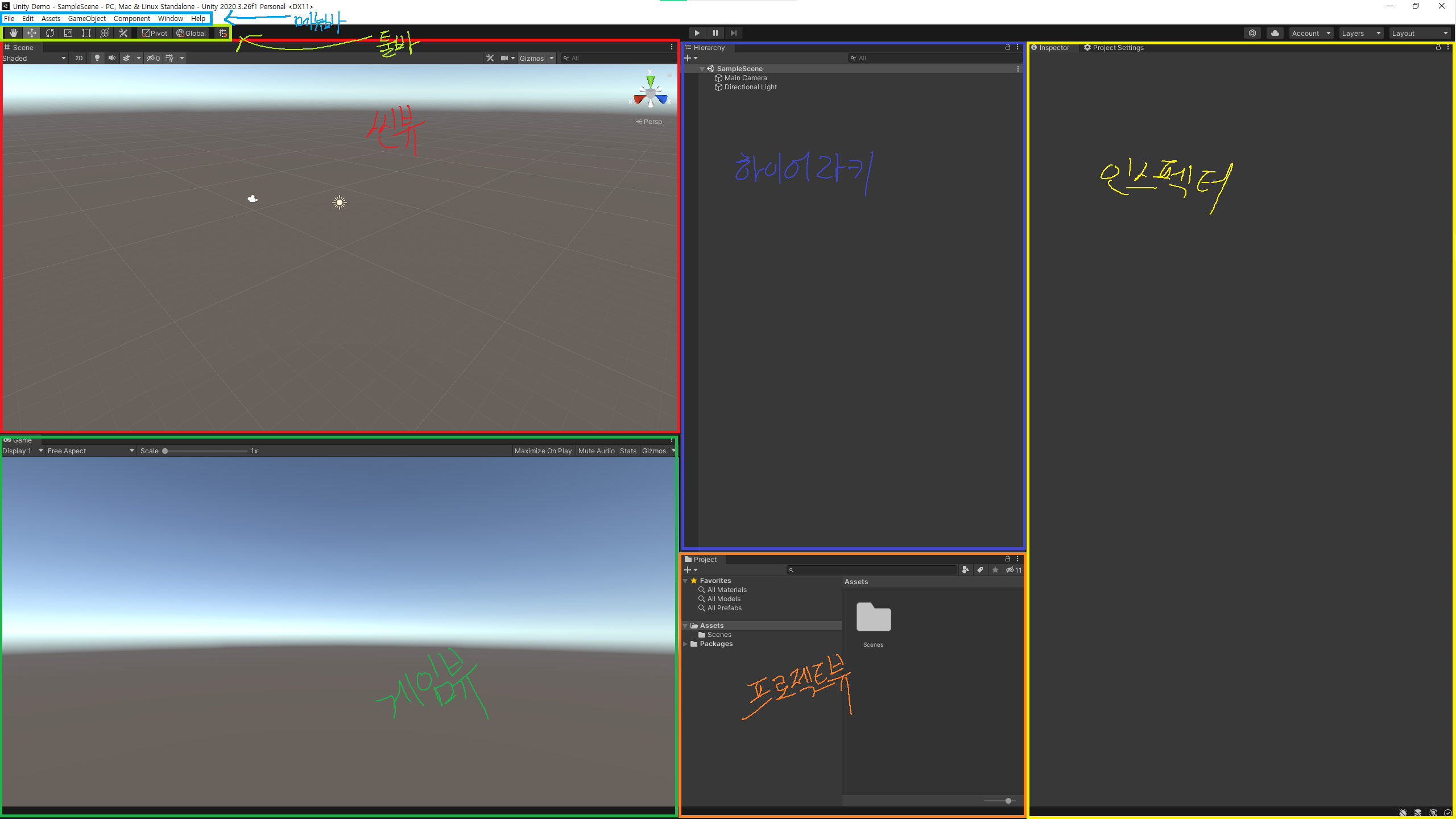The height and width of the screenshot is (819, 1456).
Task: Enable Maximize On Play
Action: pos(543,450)
